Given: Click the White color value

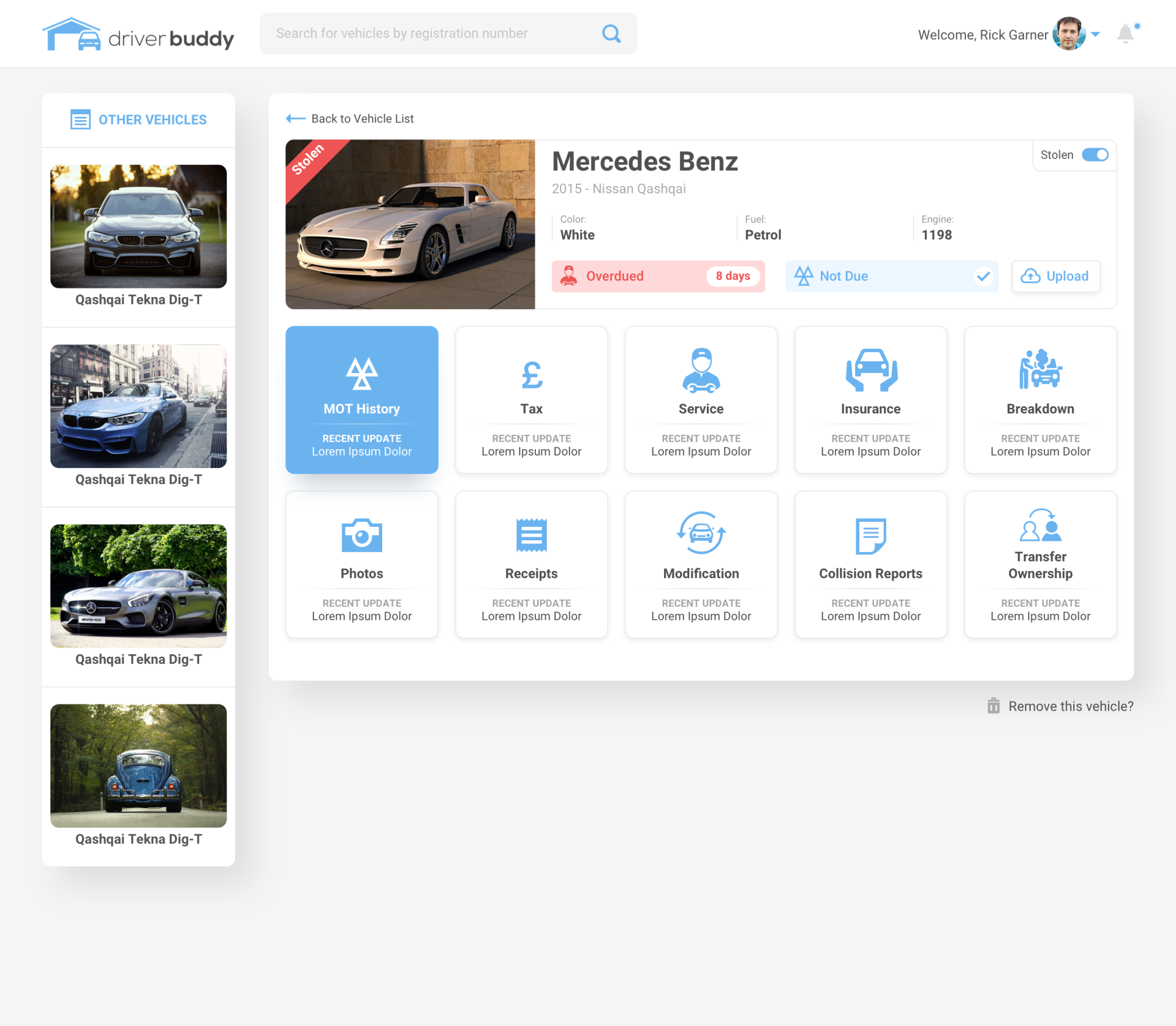Looking at the screenshot, I should pyautogui.click(x=578, y=235).
